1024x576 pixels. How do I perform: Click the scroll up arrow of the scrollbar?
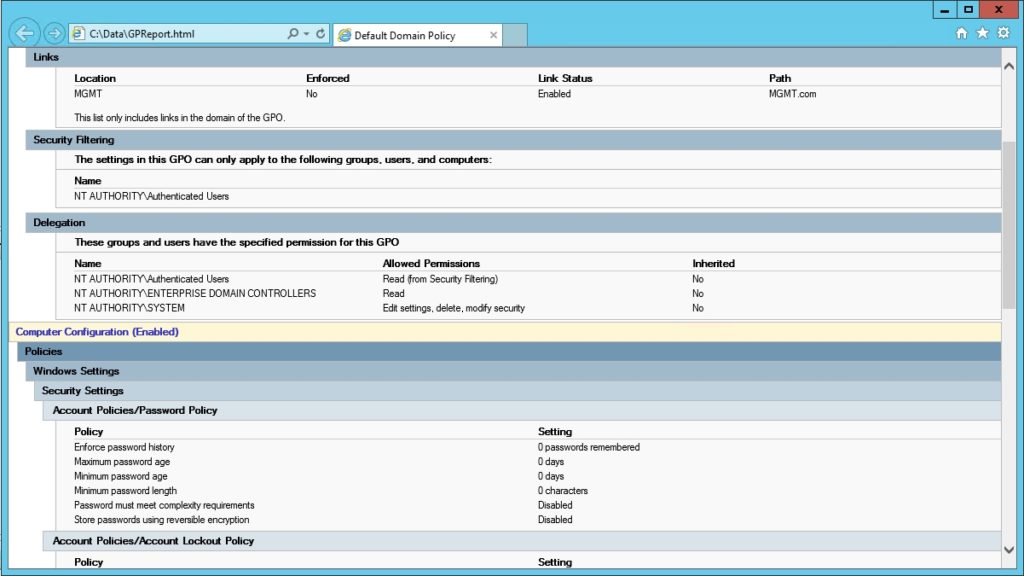[x=1009, y=66]
